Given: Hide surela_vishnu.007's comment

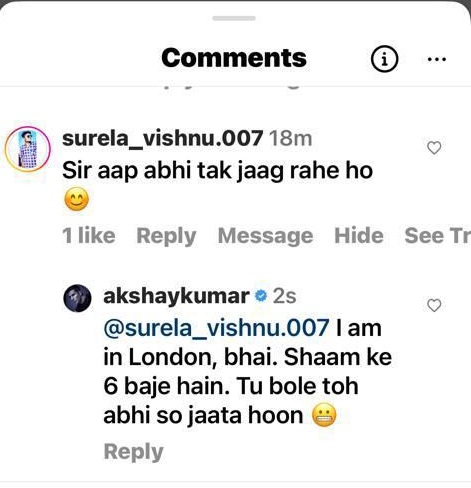Looking at the screenshot, I should (x=359, y=236).
